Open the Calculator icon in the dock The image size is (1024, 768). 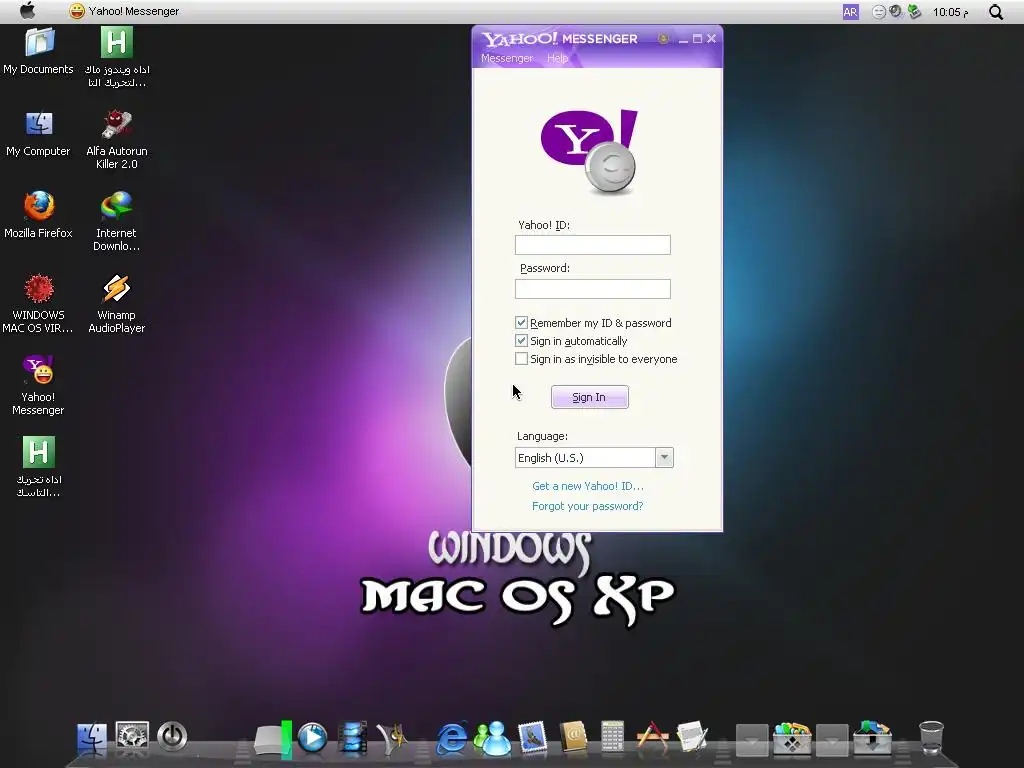[x=613, y=738]
